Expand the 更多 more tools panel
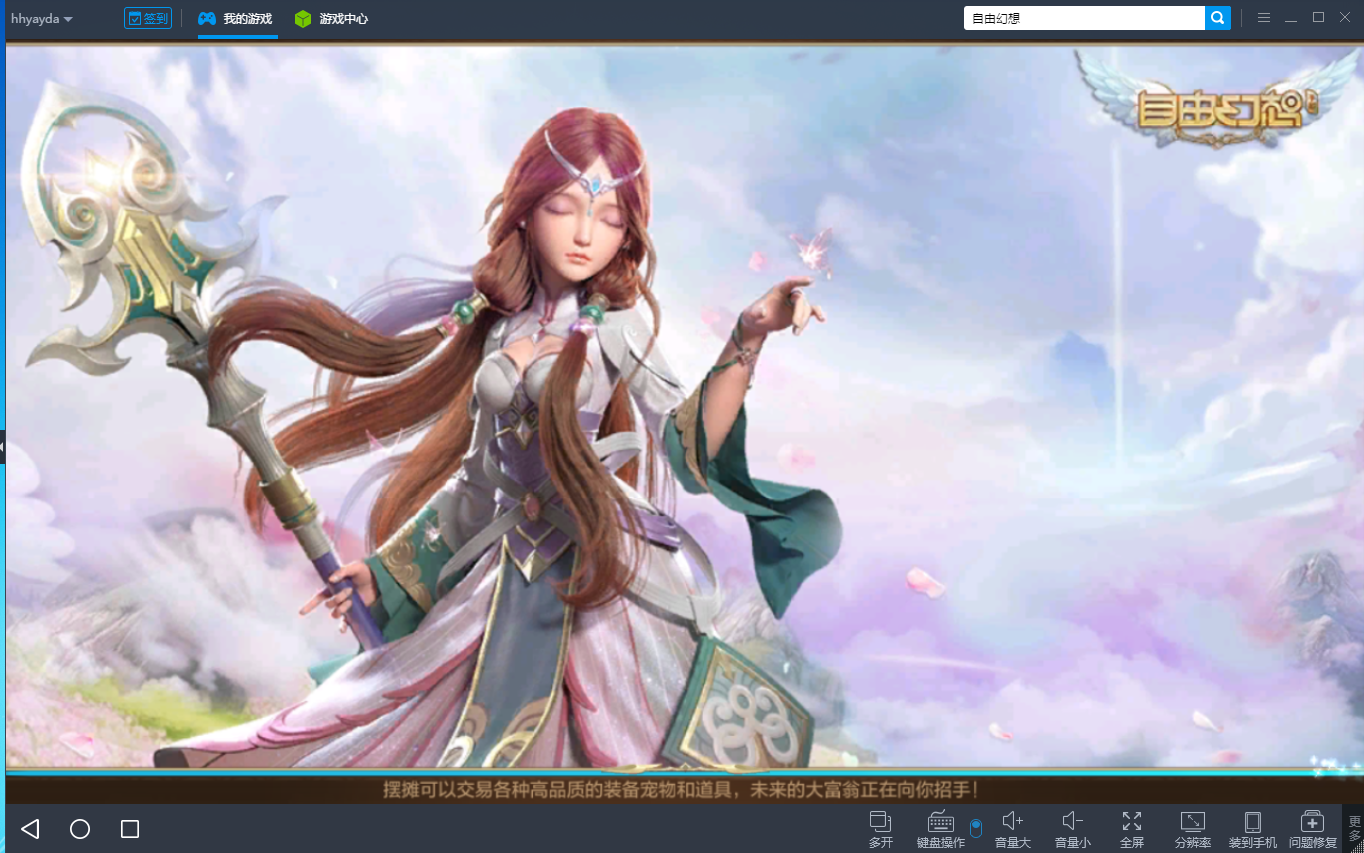1364x853 pixels. [1354, 829]
